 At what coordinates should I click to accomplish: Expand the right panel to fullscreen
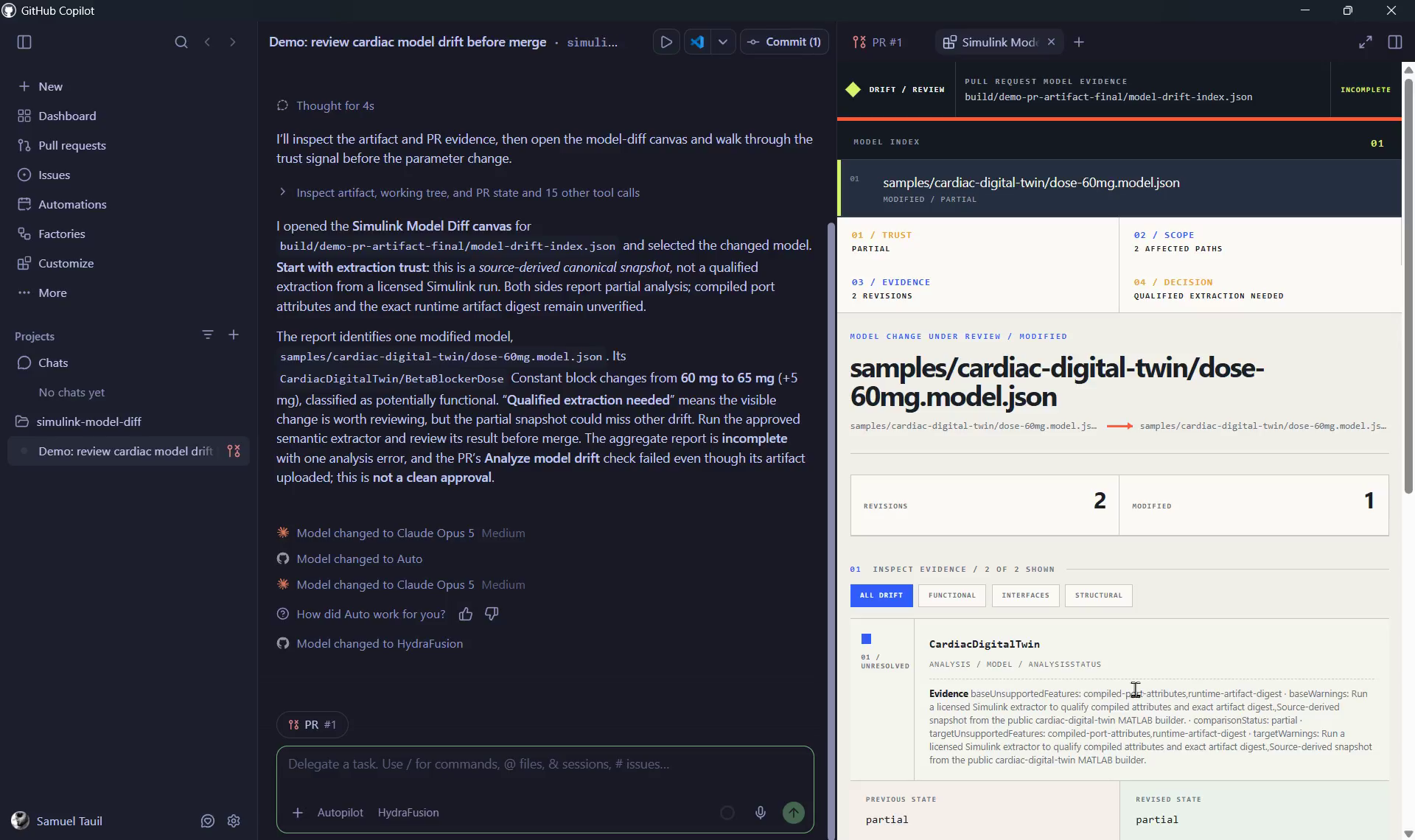pyautogui.click(x=1366, y=42)
